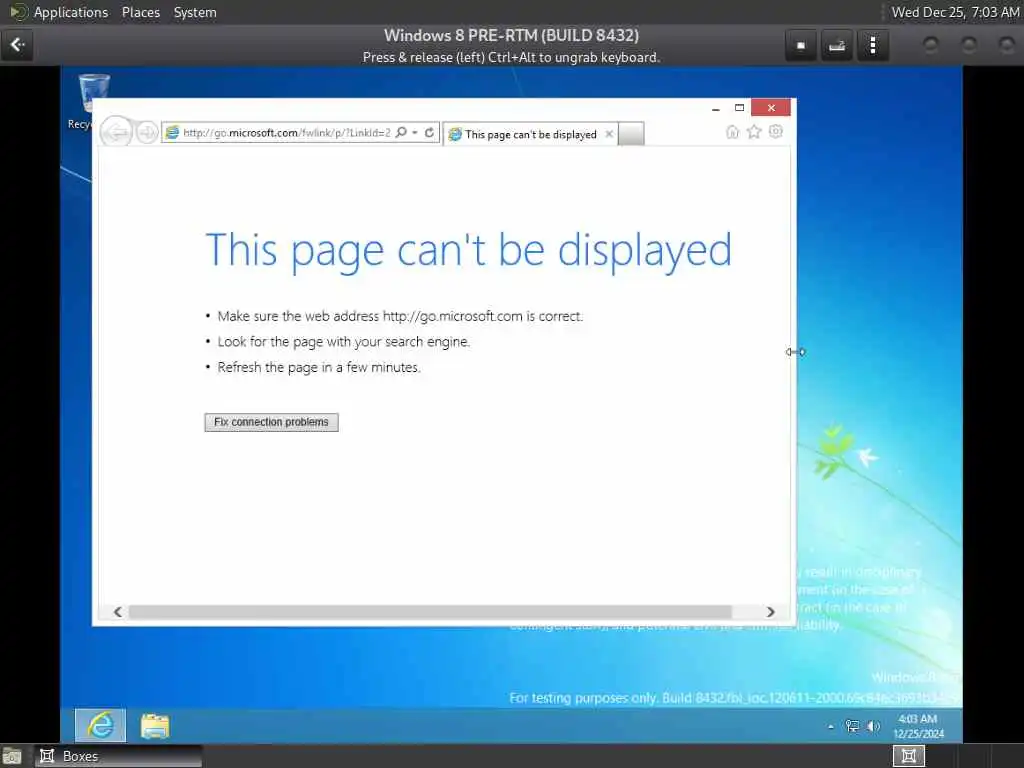
Task: Open File Explorer from taskbar
Action: tap(155, 726)
